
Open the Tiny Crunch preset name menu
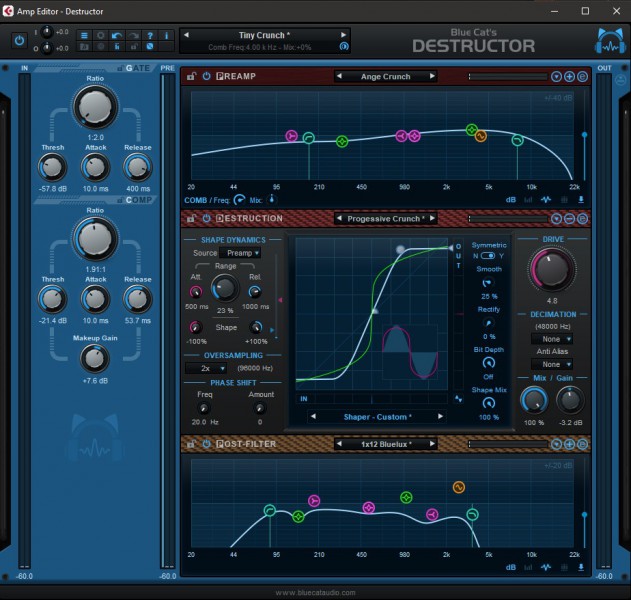pos(264,35)
